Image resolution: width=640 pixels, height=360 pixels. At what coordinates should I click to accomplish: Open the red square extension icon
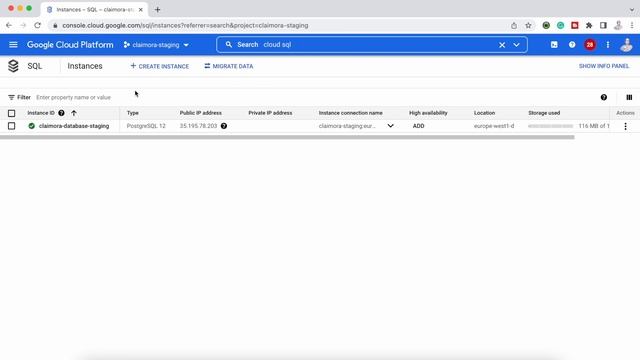tap(575, 25)
